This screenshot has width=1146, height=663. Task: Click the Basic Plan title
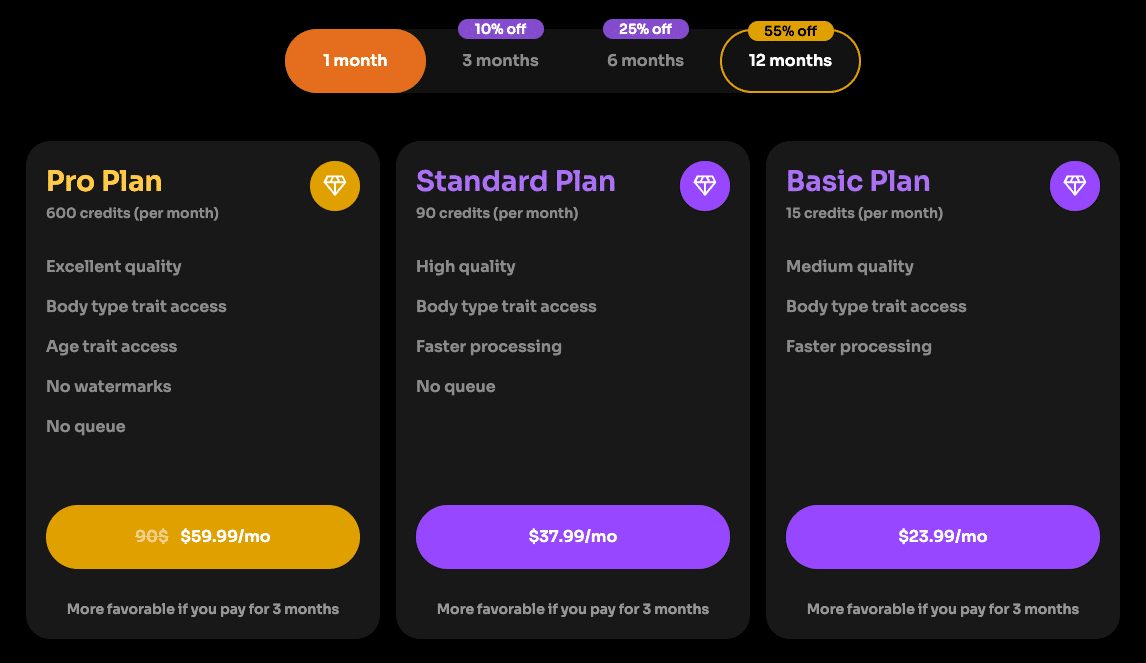pos(858,181)
